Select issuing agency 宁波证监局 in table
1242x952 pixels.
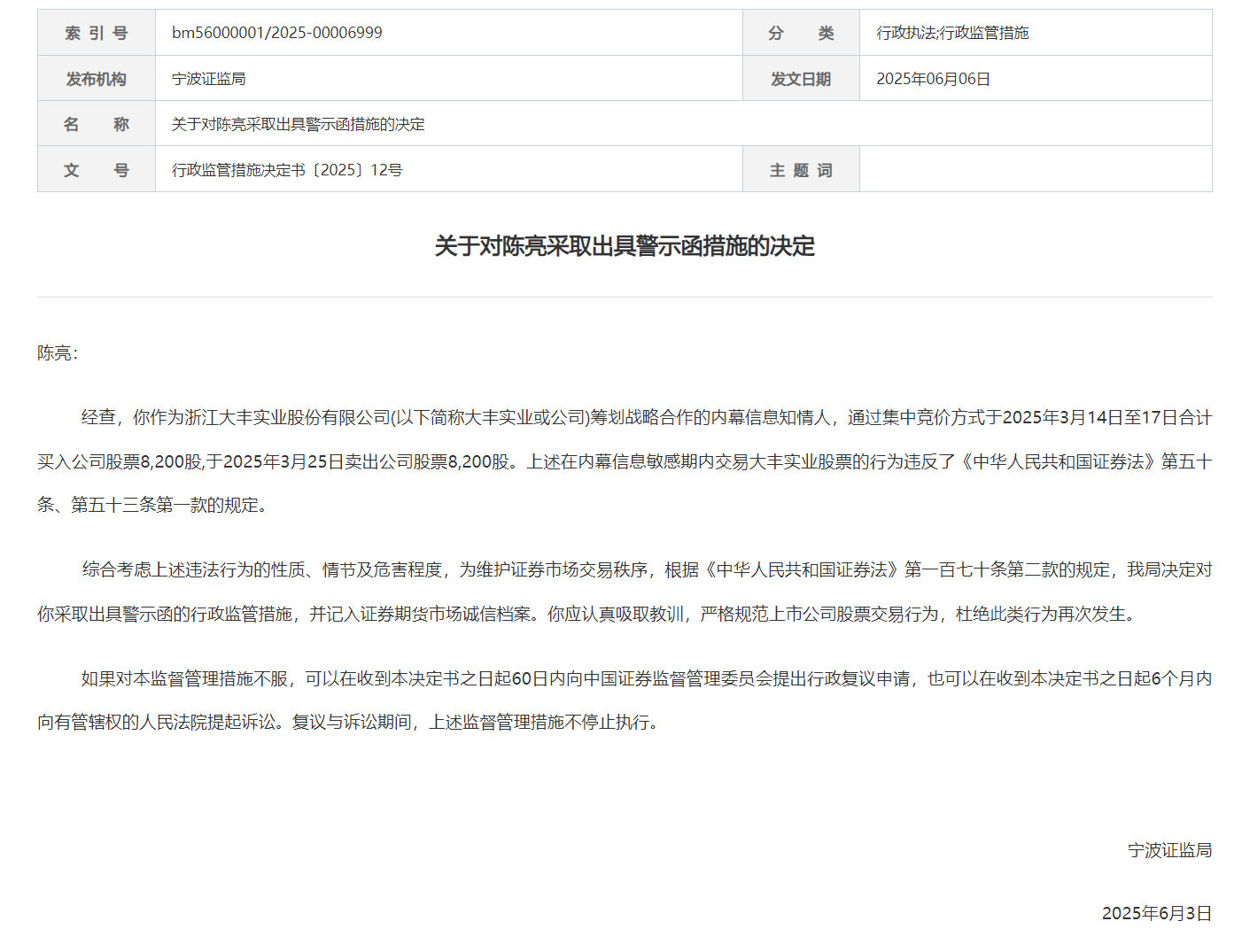pyautogui.click(x=209, y=79)
